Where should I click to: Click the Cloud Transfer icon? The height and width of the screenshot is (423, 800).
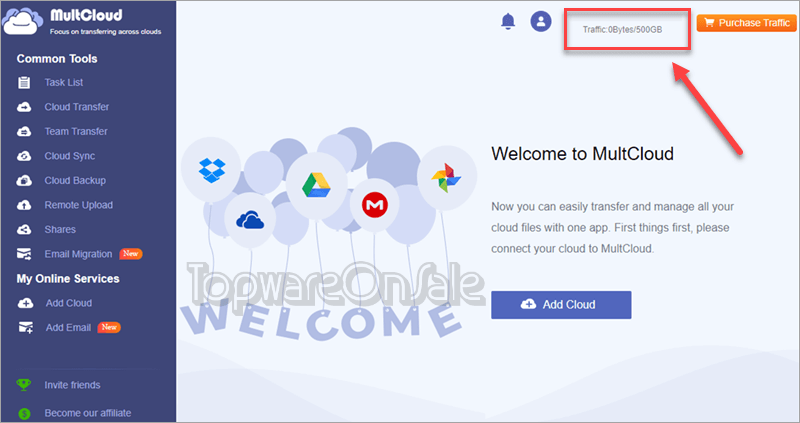click(24, 107)
